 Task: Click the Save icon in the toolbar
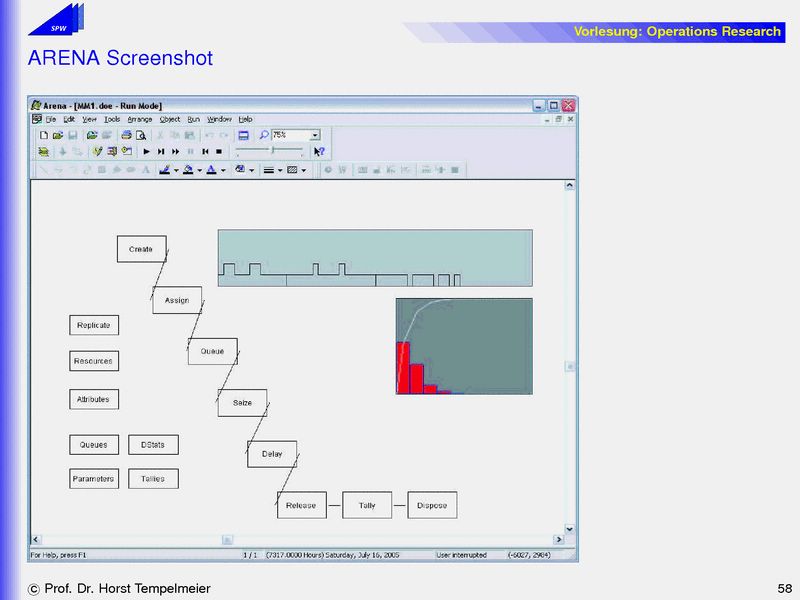click(x=73, y=135)
